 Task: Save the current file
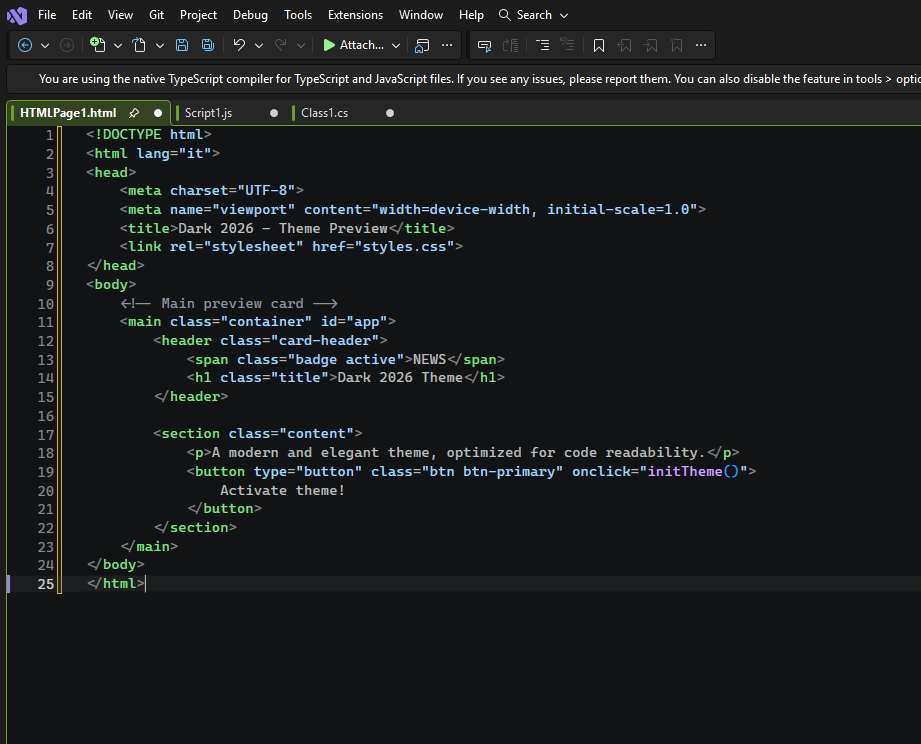[182, 45]
